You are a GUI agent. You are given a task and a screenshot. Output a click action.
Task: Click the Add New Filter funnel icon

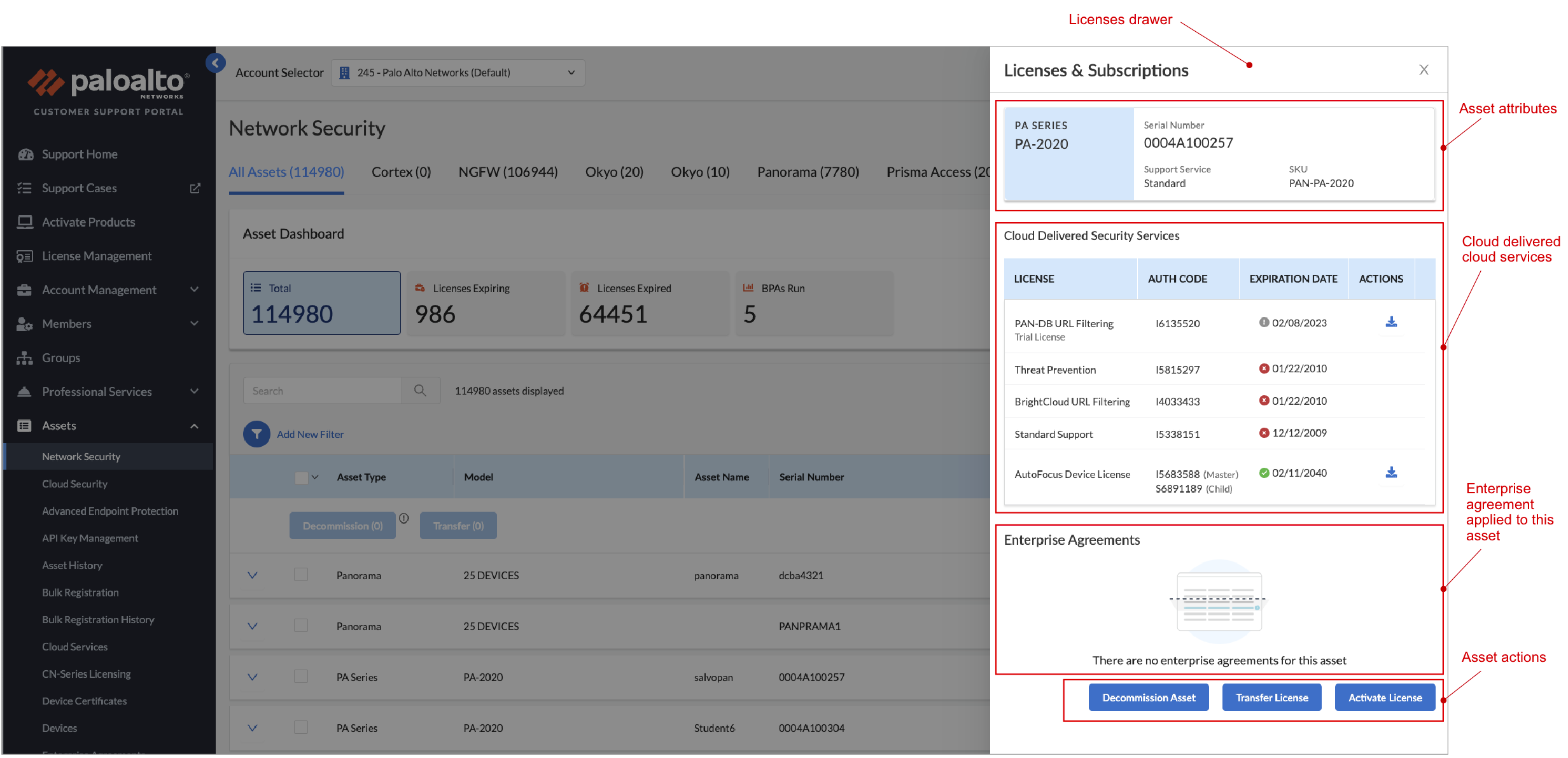tap(256, 434)
